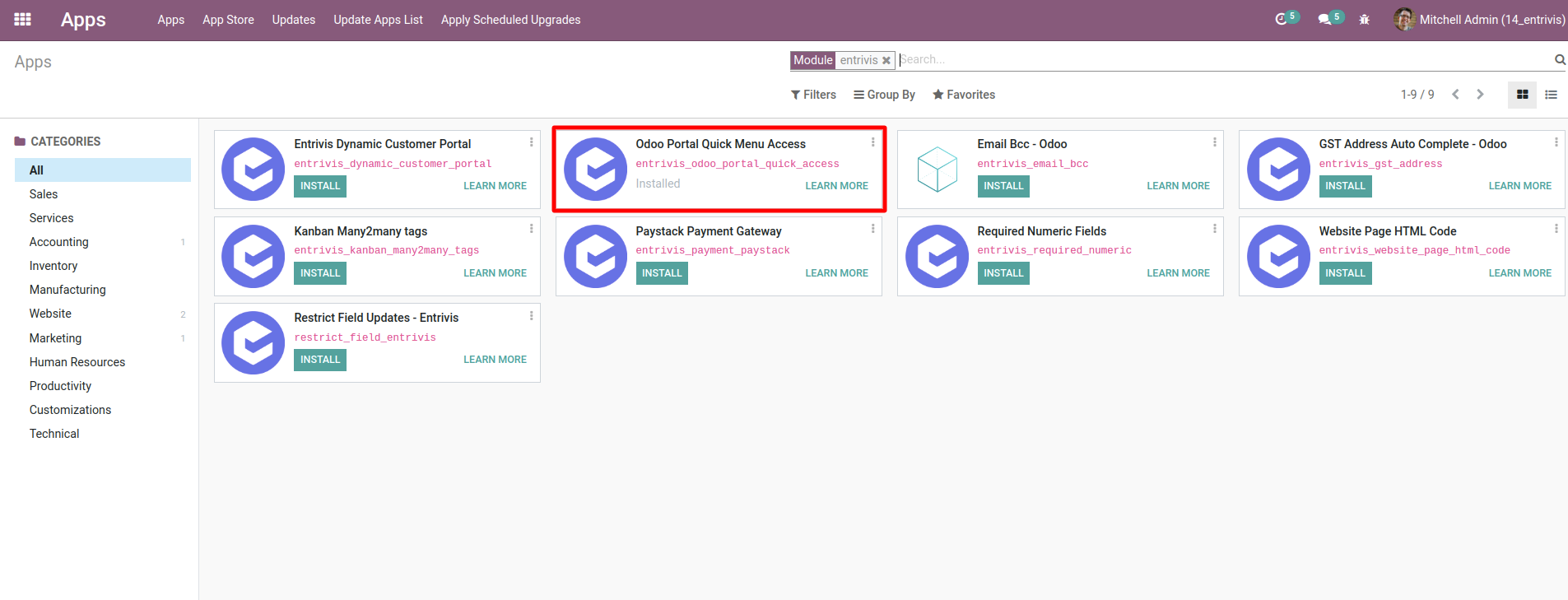Open the activities clock icon with badge
Viewport: 1568px width, 600px height.
(x=1287, y=18)
